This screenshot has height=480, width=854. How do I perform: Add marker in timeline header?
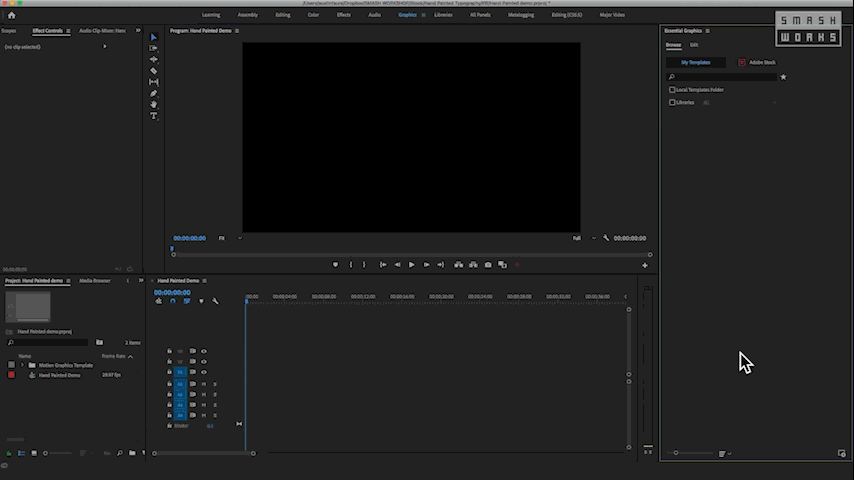[201, 301]
